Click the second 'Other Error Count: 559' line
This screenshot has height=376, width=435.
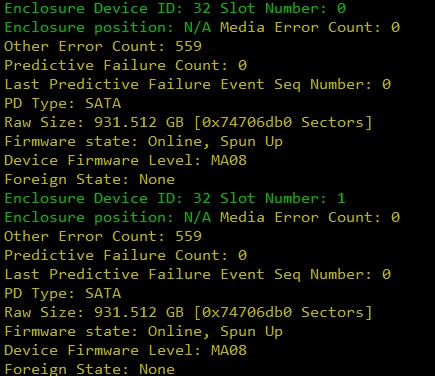tap(103, 236)
